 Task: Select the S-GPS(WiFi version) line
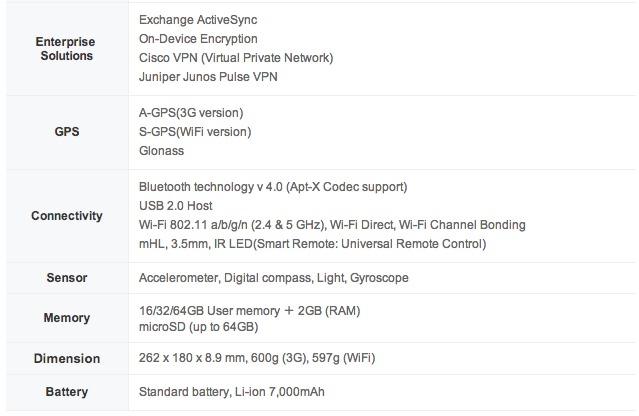click(195, 131)
